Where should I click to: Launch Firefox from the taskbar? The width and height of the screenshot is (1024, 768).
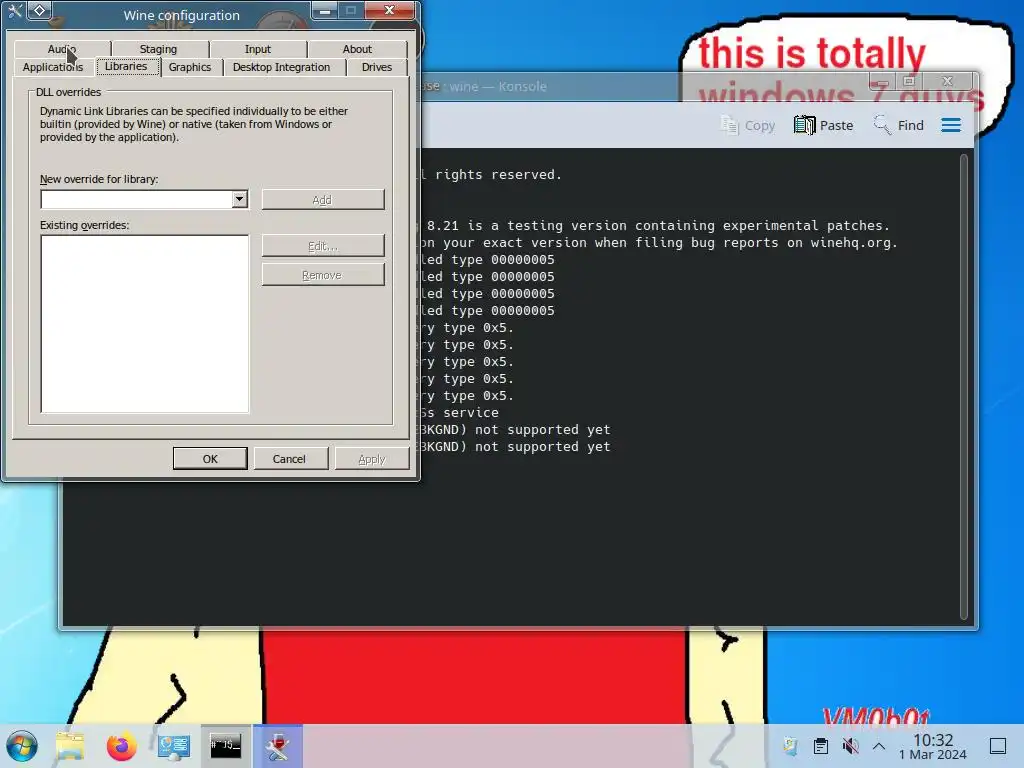pos(121,746)
